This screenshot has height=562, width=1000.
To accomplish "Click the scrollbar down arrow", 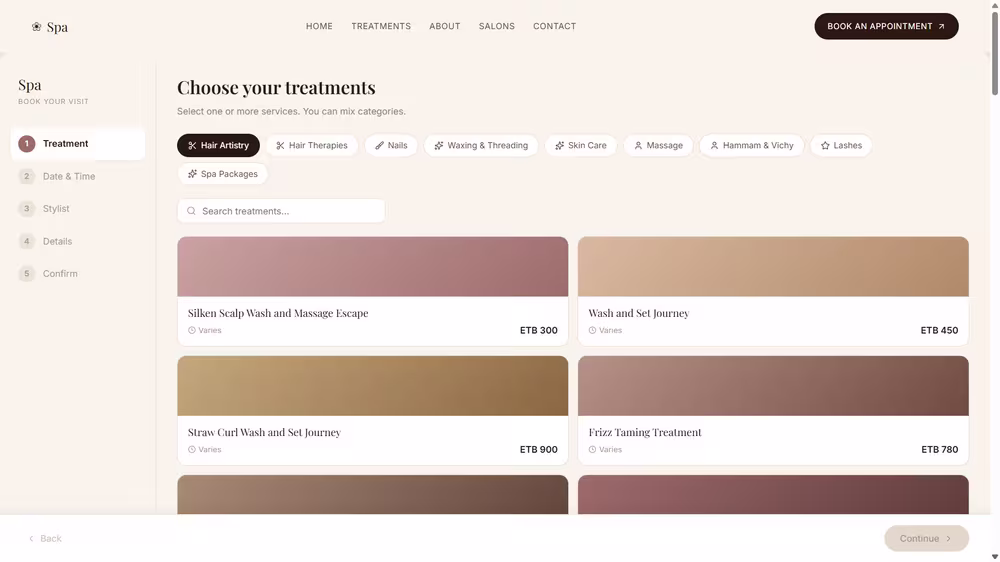I will point(994,557).
